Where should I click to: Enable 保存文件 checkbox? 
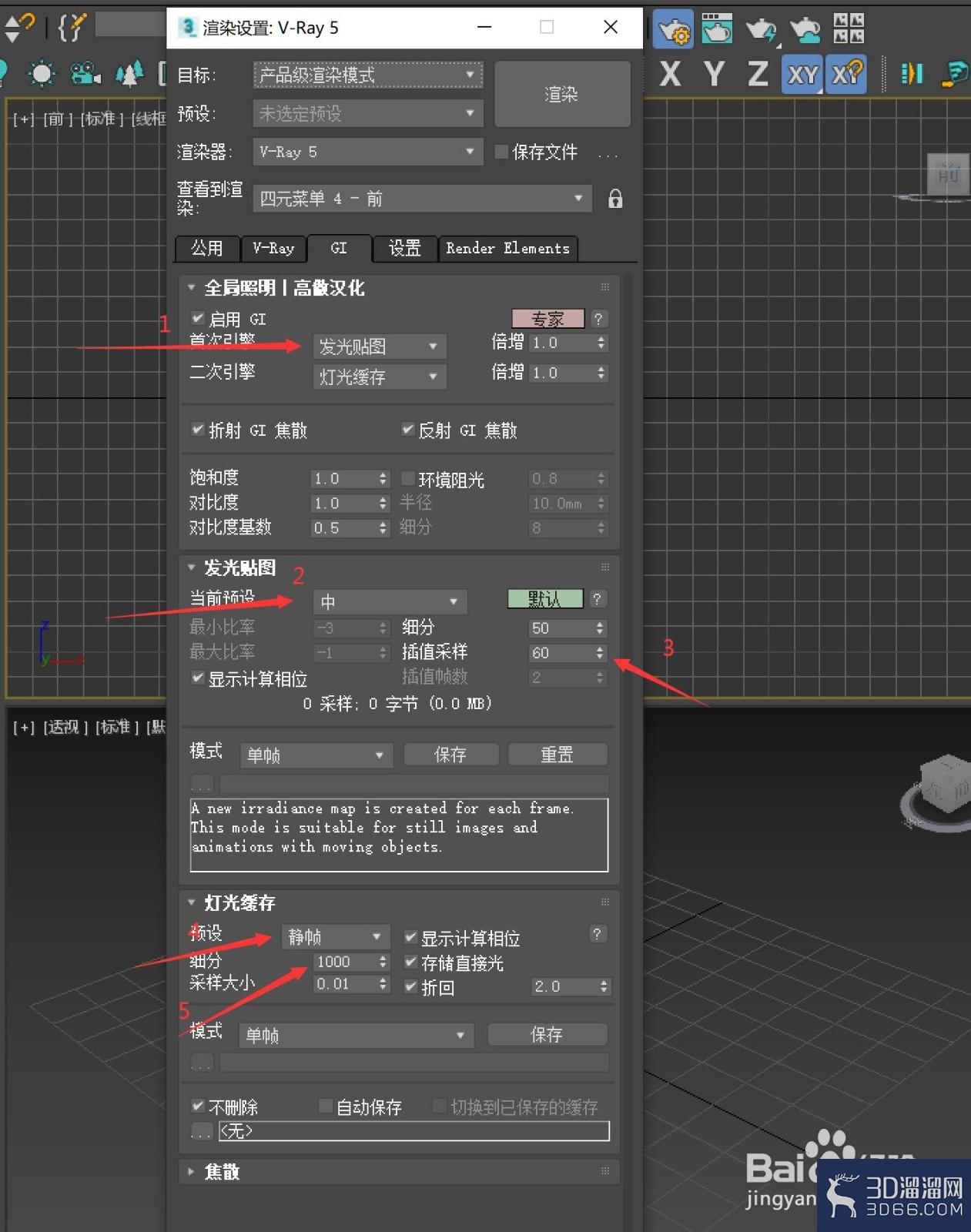pyautogui.click(x=501, y=152)
